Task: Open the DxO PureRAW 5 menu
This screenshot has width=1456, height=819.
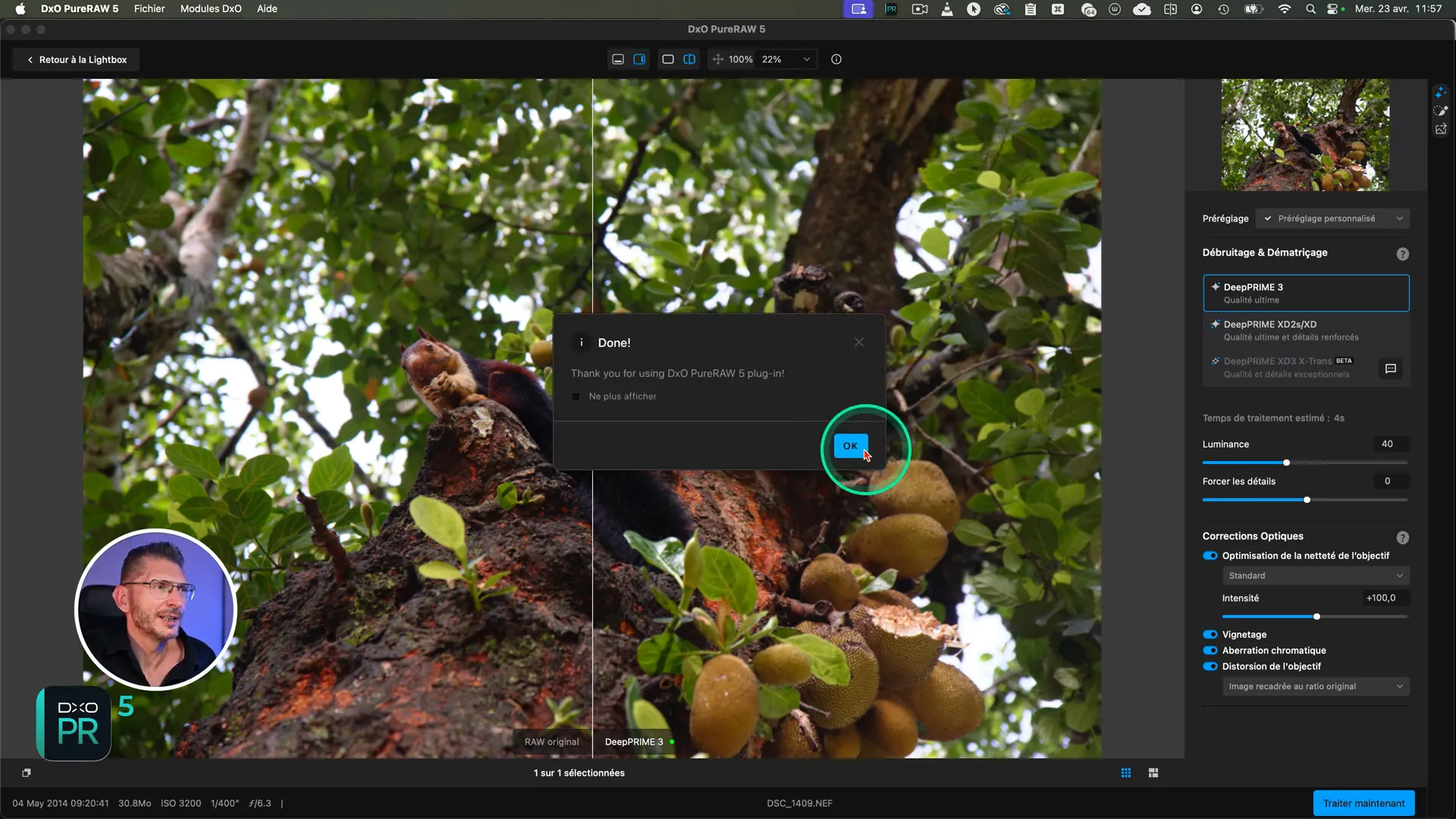Action: [80, 9]
